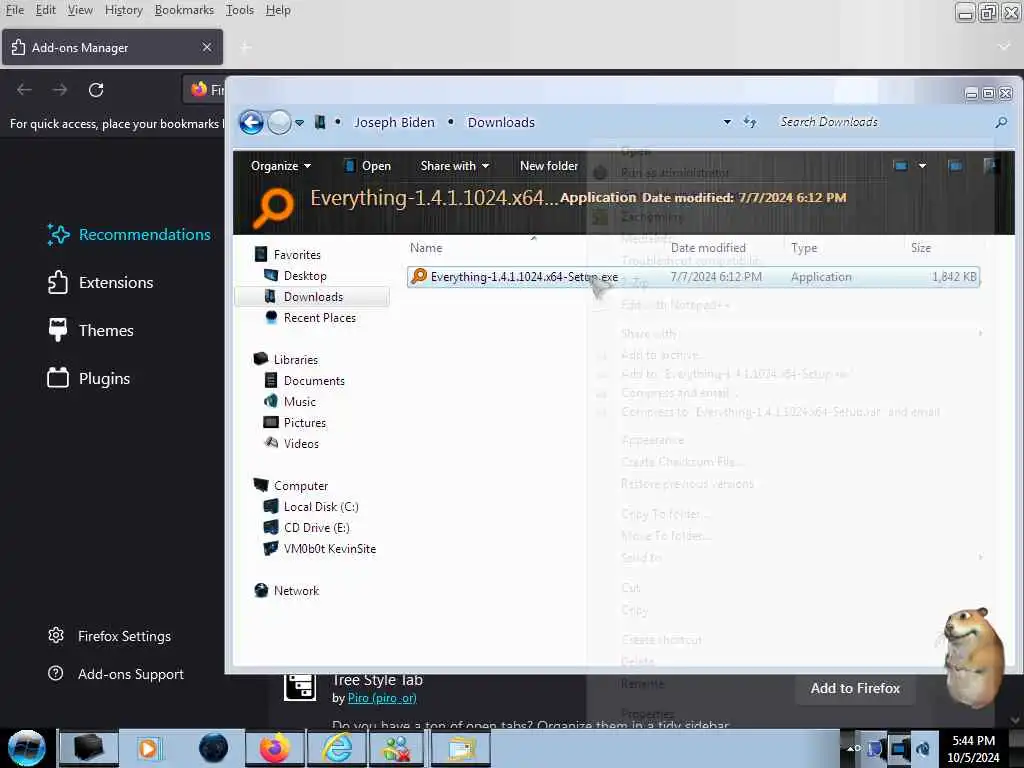Open Extensions in Add-ons Manager
This screenshot has width=1024, height=768.
pyautogui.click(x=101, y=282)
